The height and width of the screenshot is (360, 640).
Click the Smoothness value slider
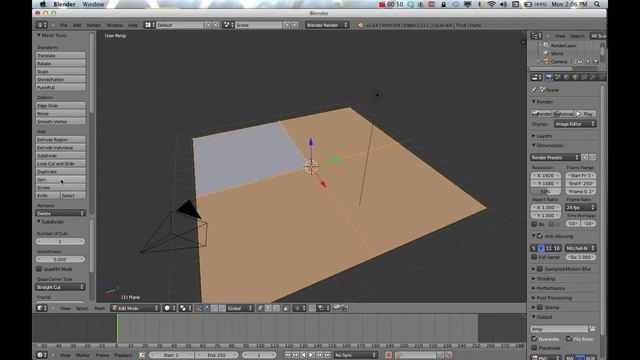(x=60, y=259)
